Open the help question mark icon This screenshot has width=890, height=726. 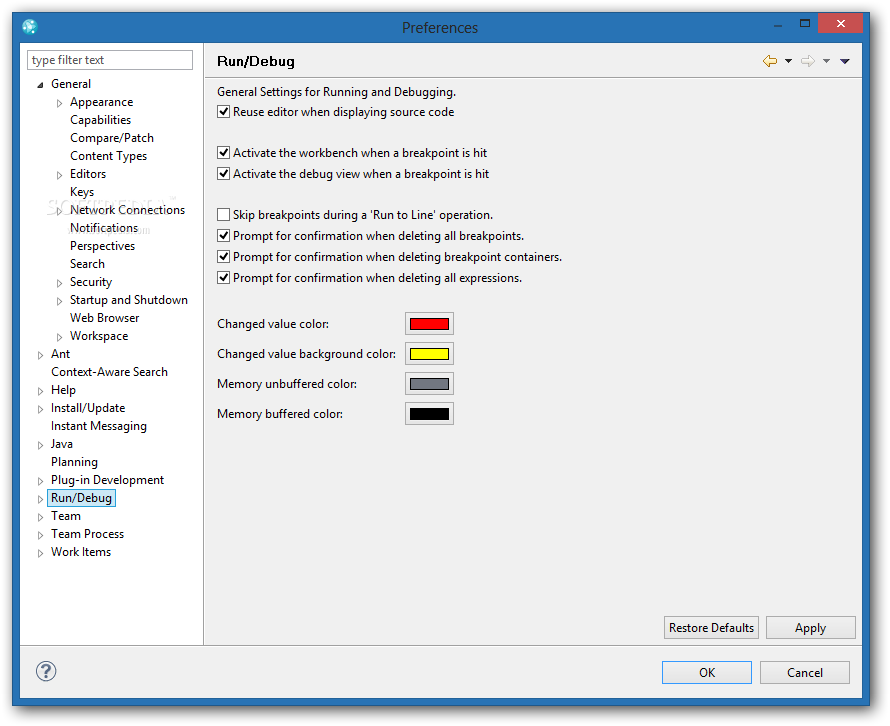(46, 671)
